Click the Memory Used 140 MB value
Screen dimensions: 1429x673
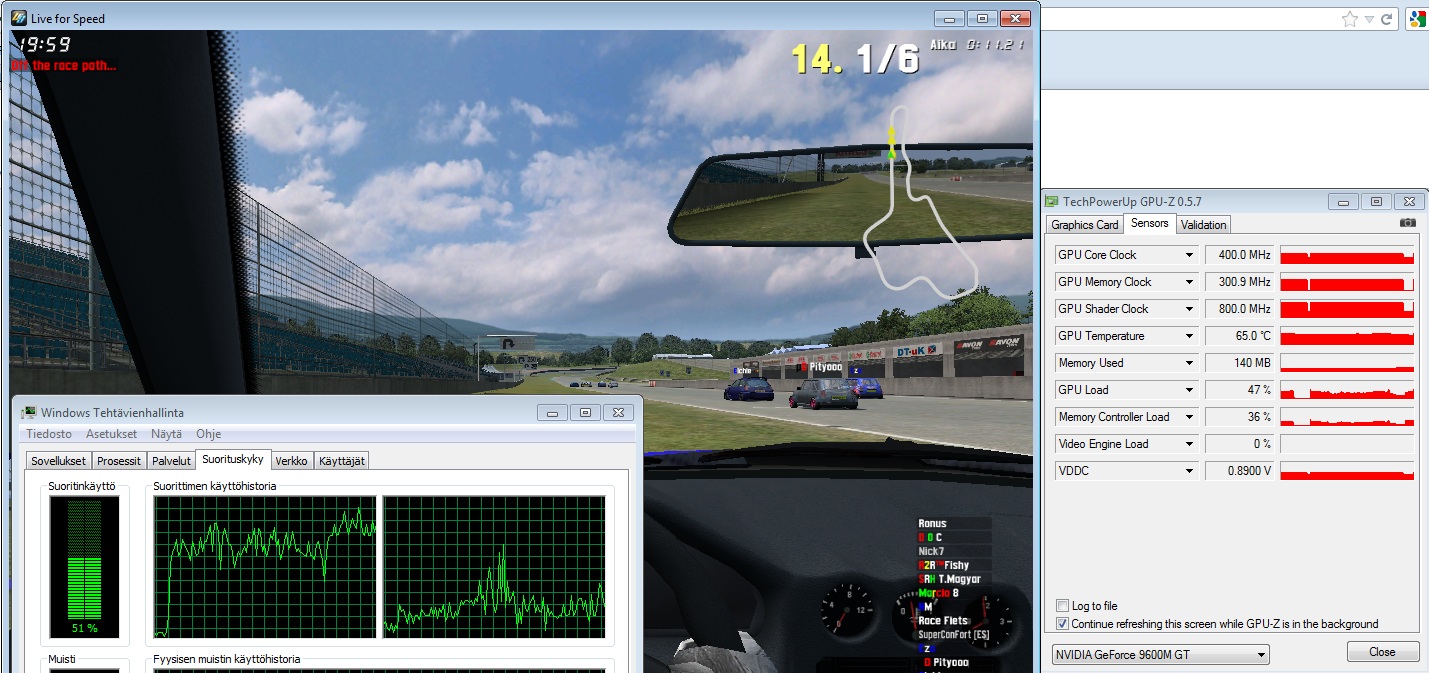(1241, 363)
